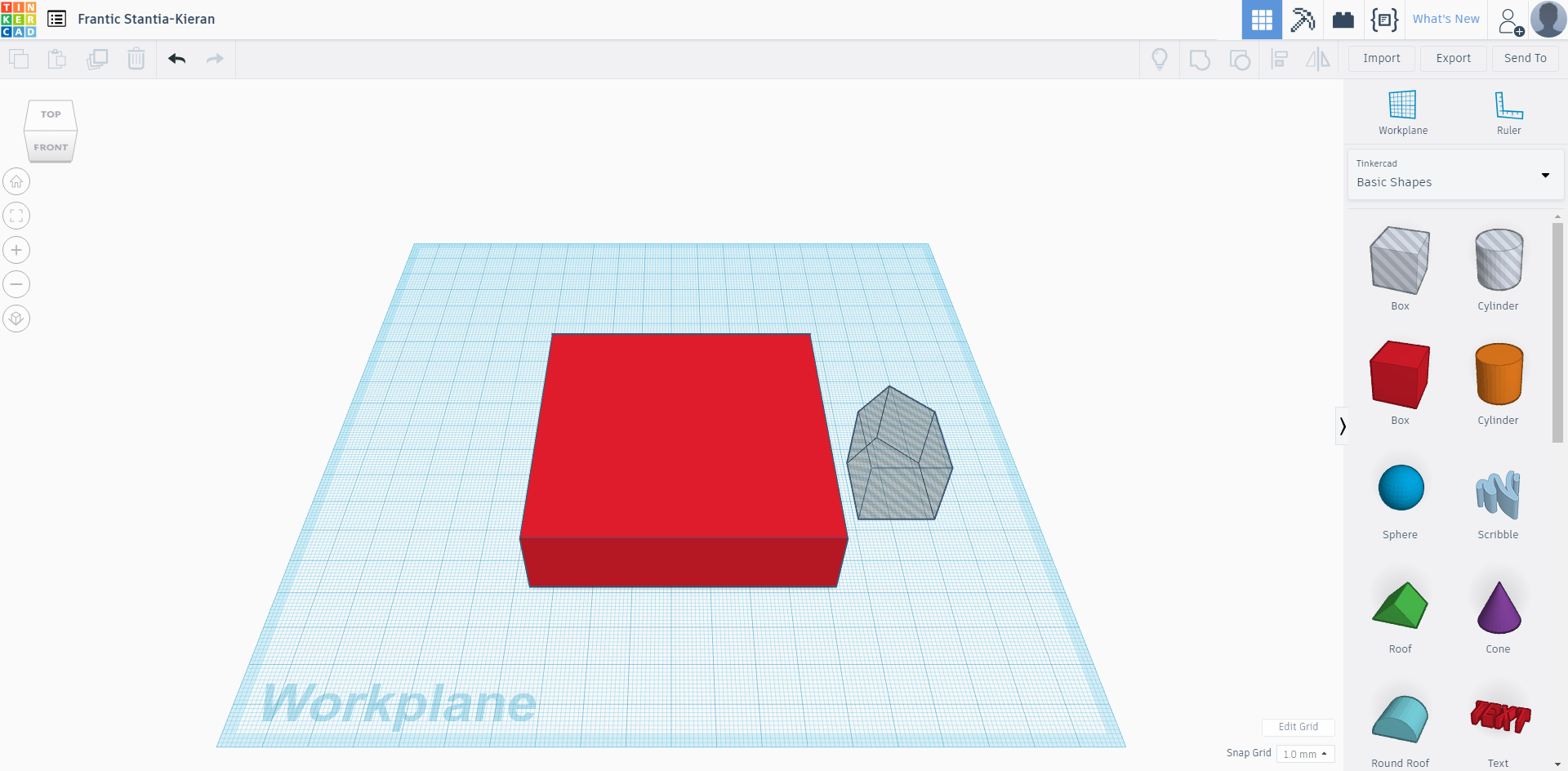This screenshot has height=771, width=1568.
Task: Select the Ruler tool
Action: [1508, 113]
